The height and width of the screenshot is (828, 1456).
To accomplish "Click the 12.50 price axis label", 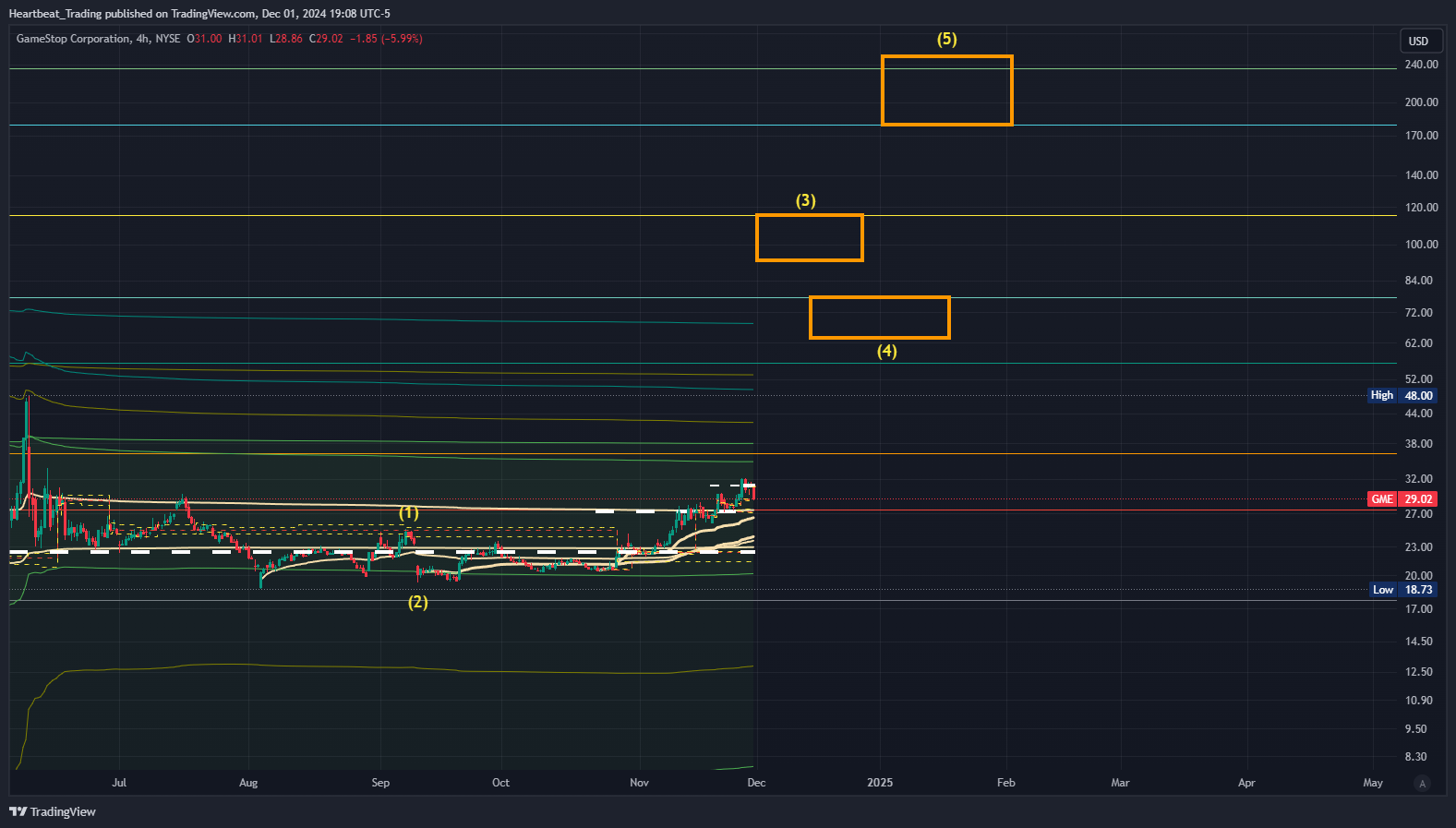I will tap(1418, 672).
